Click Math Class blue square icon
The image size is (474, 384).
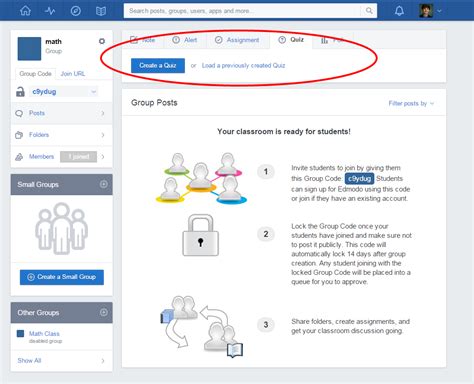coord(20,333)
